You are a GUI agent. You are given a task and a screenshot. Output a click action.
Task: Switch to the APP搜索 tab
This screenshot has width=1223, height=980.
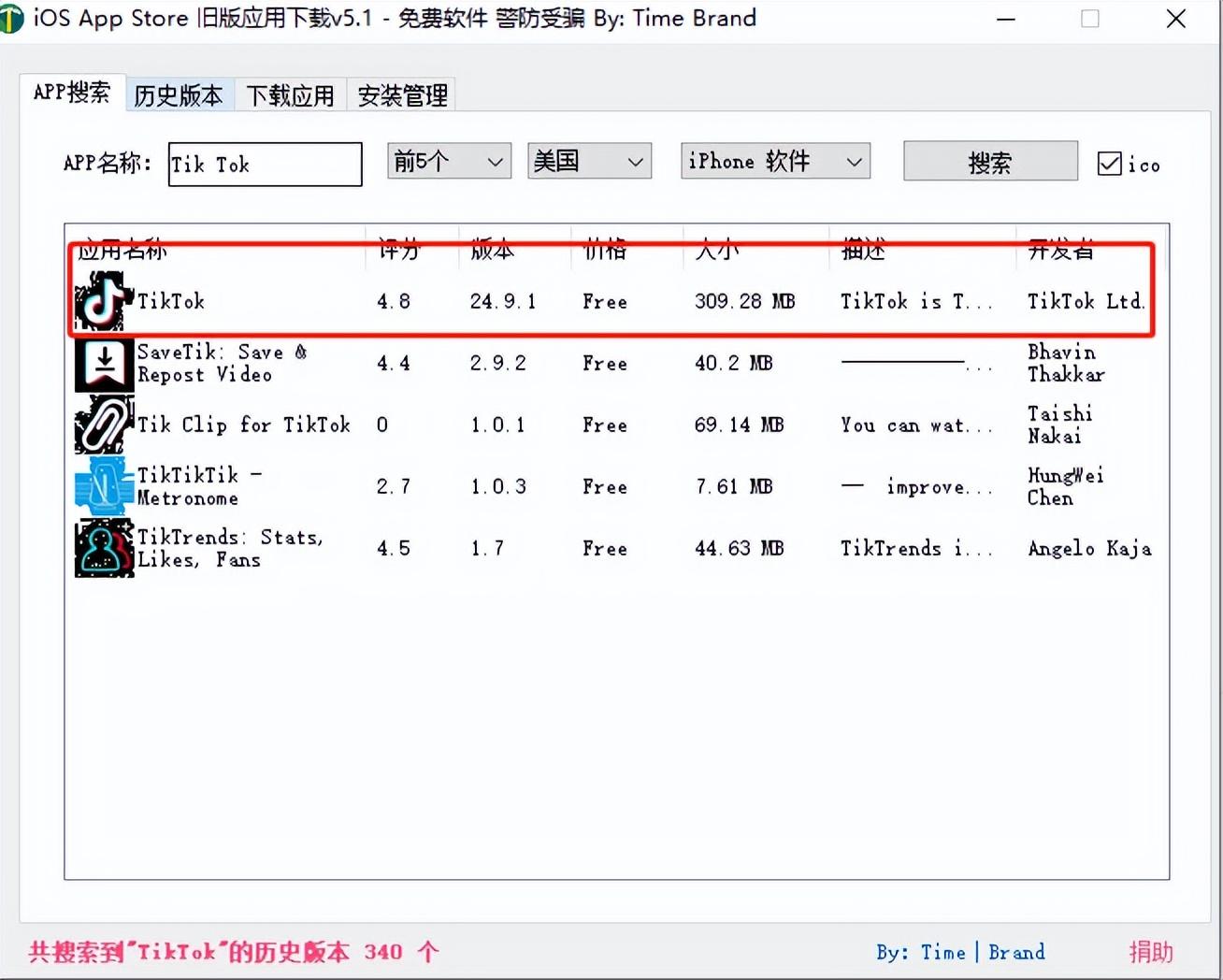72,93
